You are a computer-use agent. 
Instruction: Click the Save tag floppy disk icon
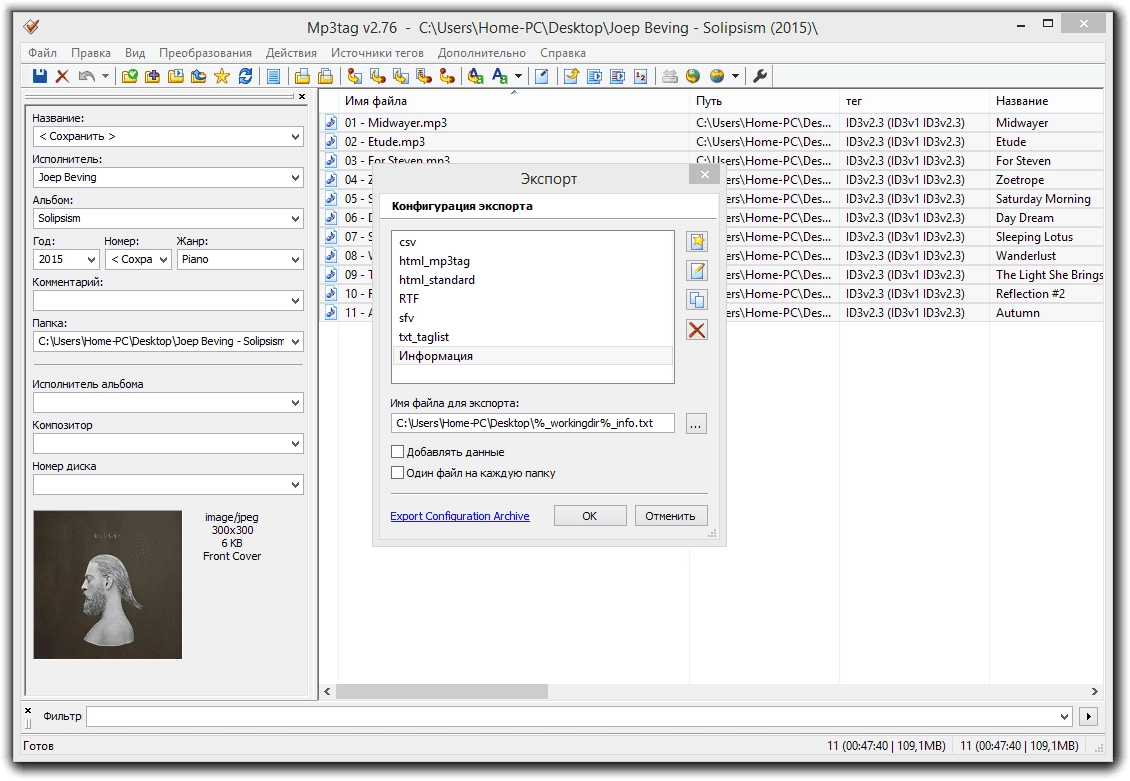40,76
